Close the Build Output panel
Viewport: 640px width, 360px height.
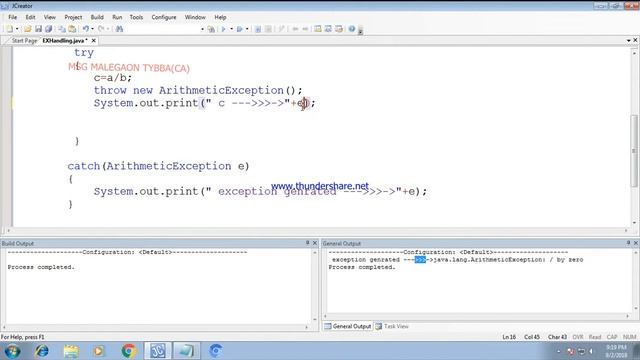click(x=315, y=243)
